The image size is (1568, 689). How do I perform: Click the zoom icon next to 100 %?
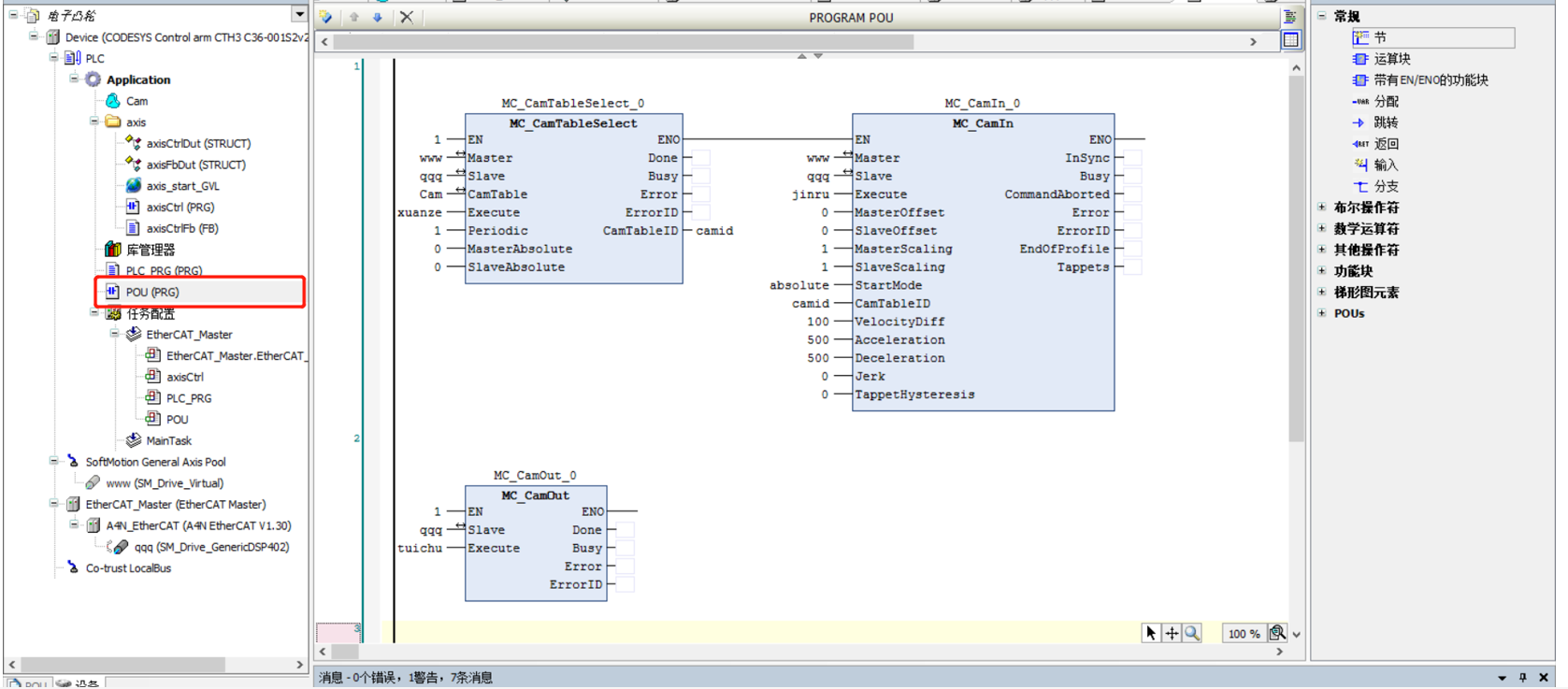(1277, 633)
